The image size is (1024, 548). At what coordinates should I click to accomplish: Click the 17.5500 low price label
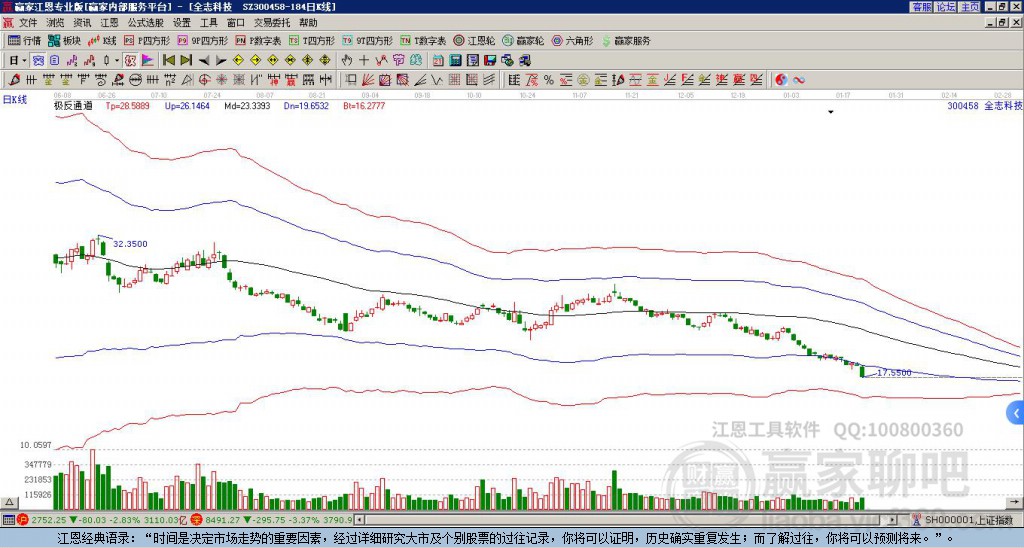click(x=894, y=372)
